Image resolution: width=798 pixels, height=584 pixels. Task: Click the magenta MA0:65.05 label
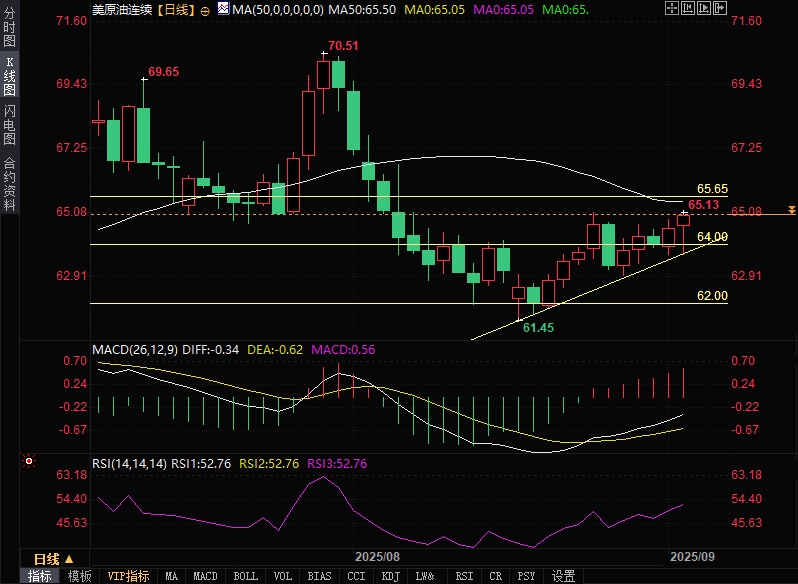coord(503,9)
